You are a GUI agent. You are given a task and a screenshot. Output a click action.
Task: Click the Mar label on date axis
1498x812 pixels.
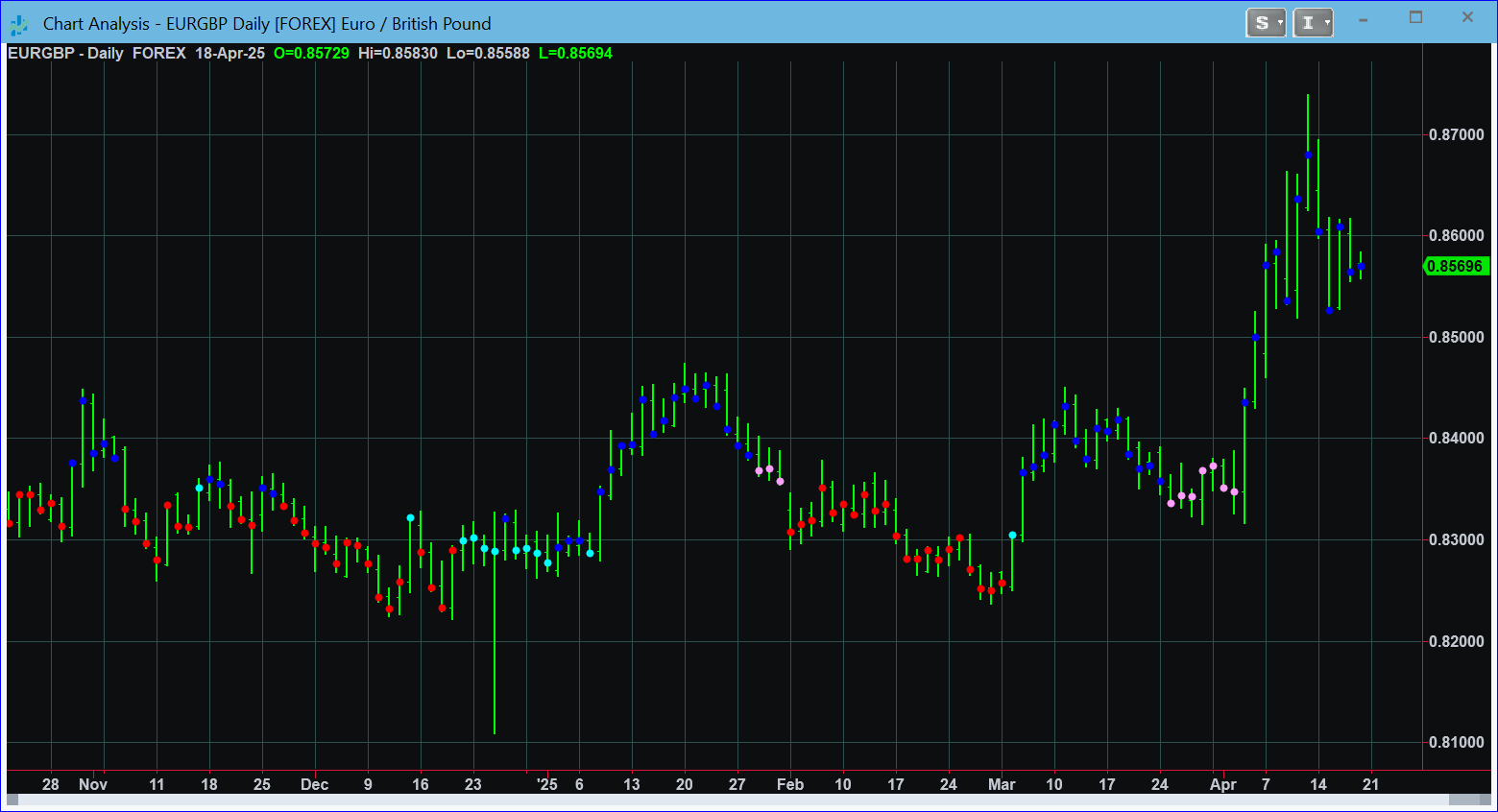(1002, 784)
